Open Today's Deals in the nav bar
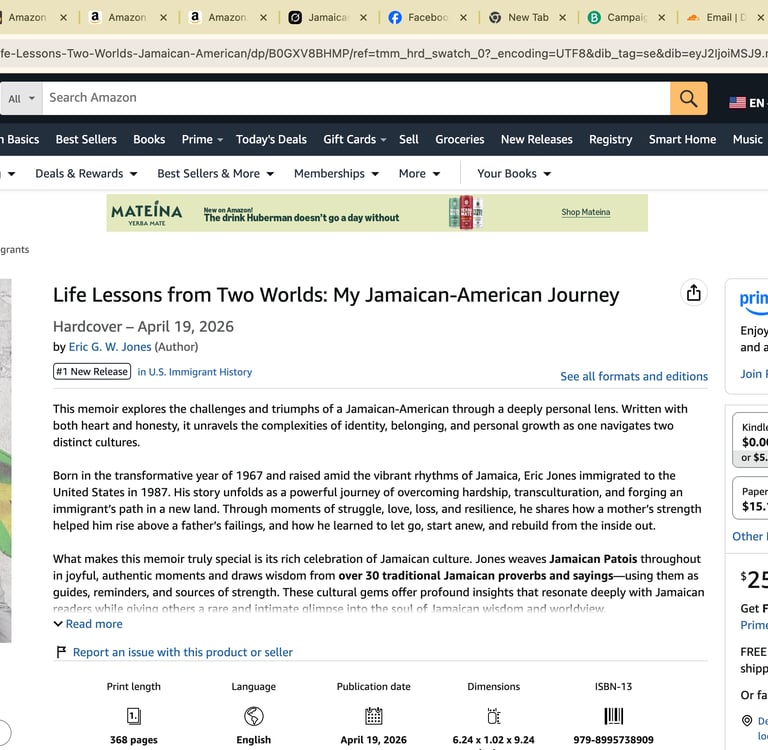Viewport: 768px width, 750px height. [271, 140]
